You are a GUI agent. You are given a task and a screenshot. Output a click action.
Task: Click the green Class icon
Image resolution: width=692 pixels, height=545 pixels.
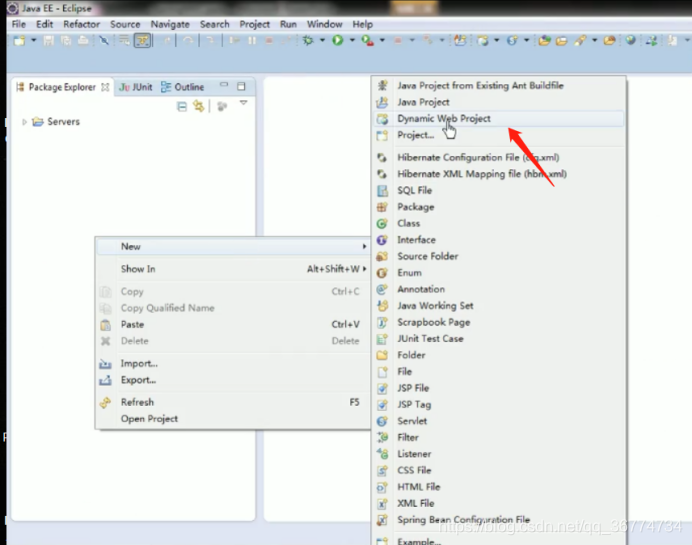point(382,224)
